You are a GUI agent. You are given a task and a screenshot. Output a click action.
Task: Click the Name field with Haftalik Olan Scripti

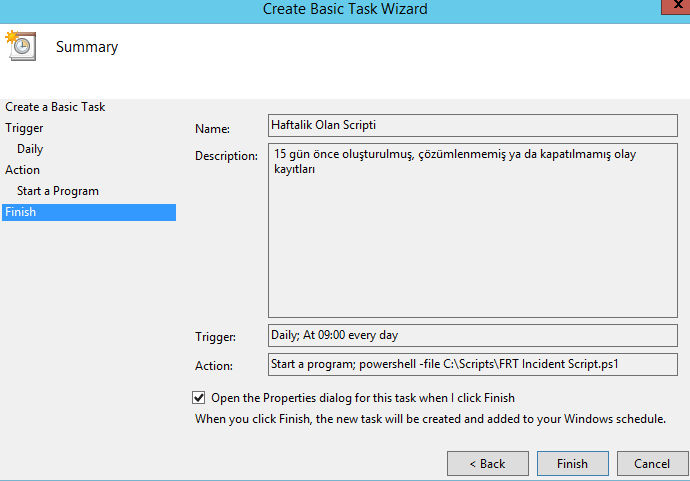pyautogui.click(x=473, y=125)
